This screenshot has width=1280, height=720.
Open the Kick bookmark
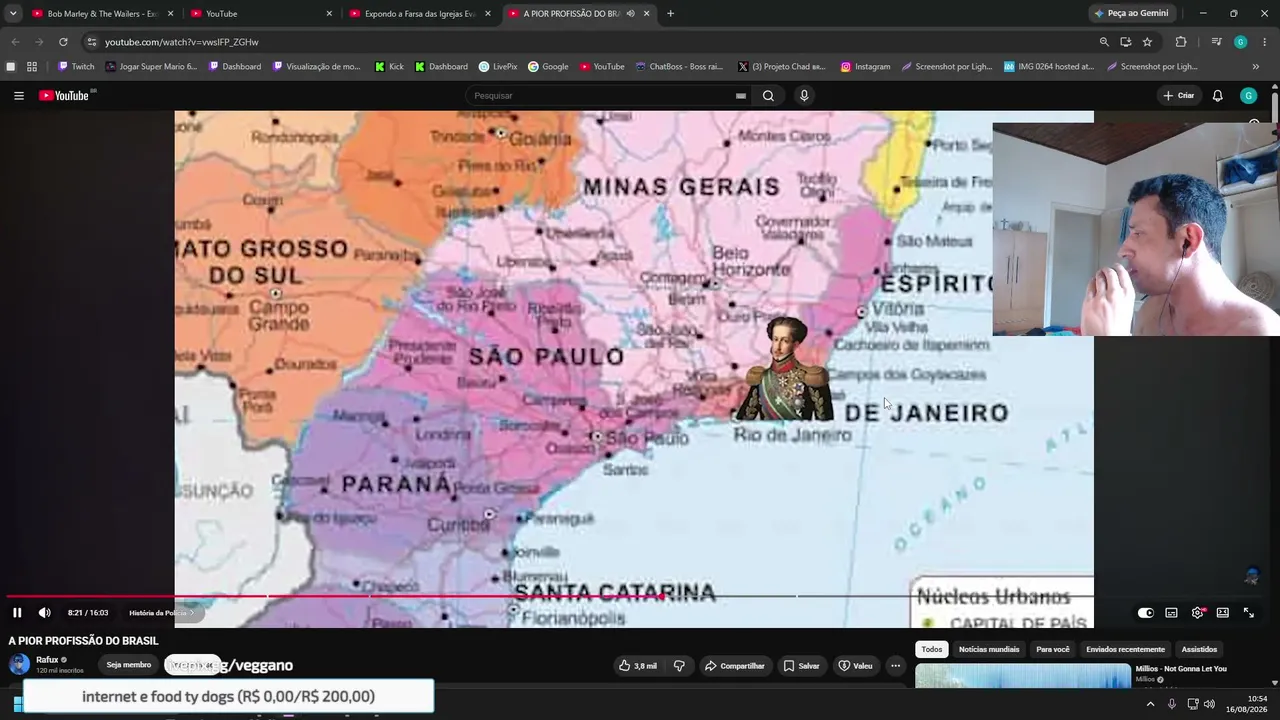click(390, 67)
